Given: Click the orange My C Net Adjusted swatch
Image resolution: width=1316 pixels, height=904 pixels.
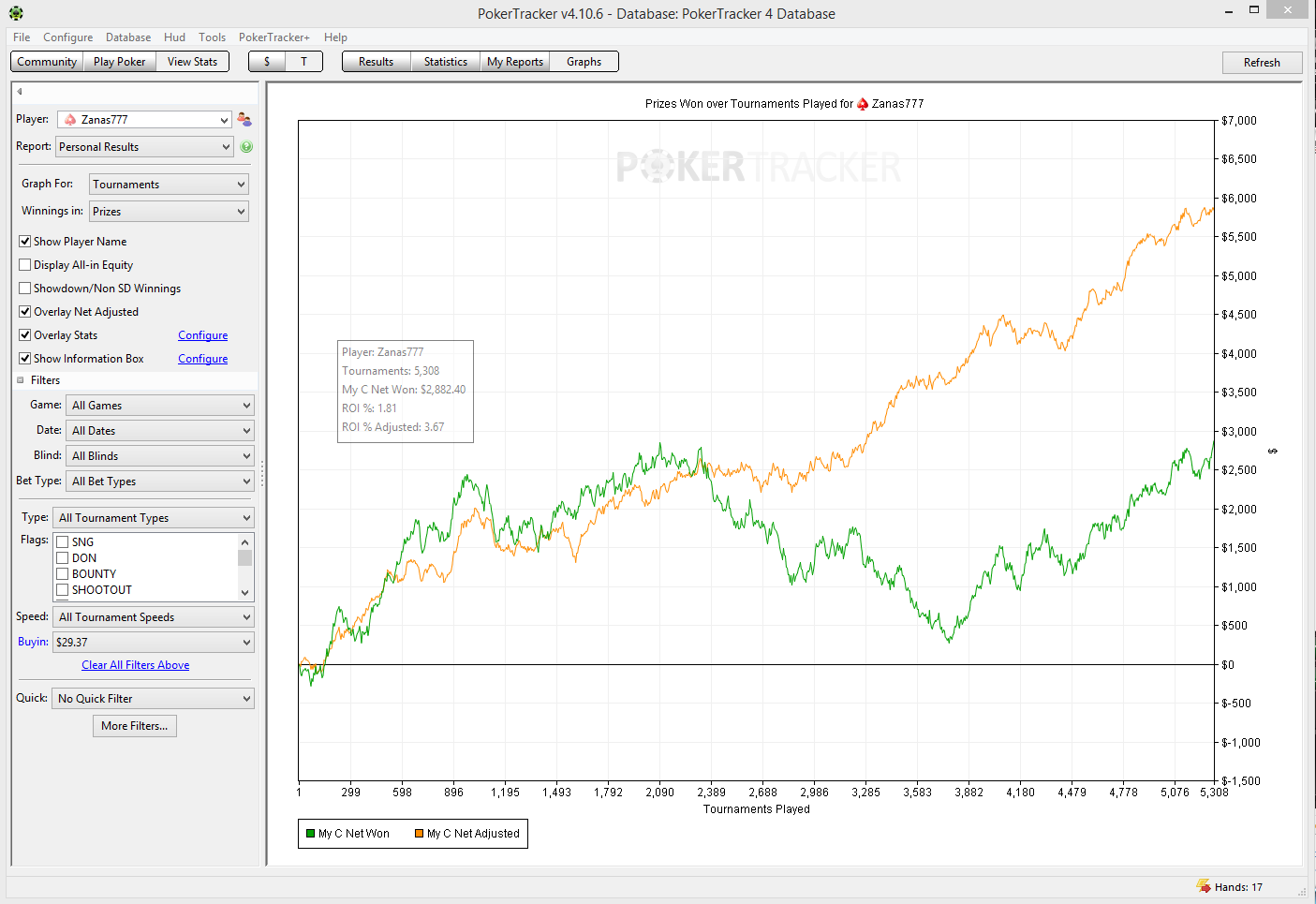Looking at the screenshot, I should [x=420, y=834].
